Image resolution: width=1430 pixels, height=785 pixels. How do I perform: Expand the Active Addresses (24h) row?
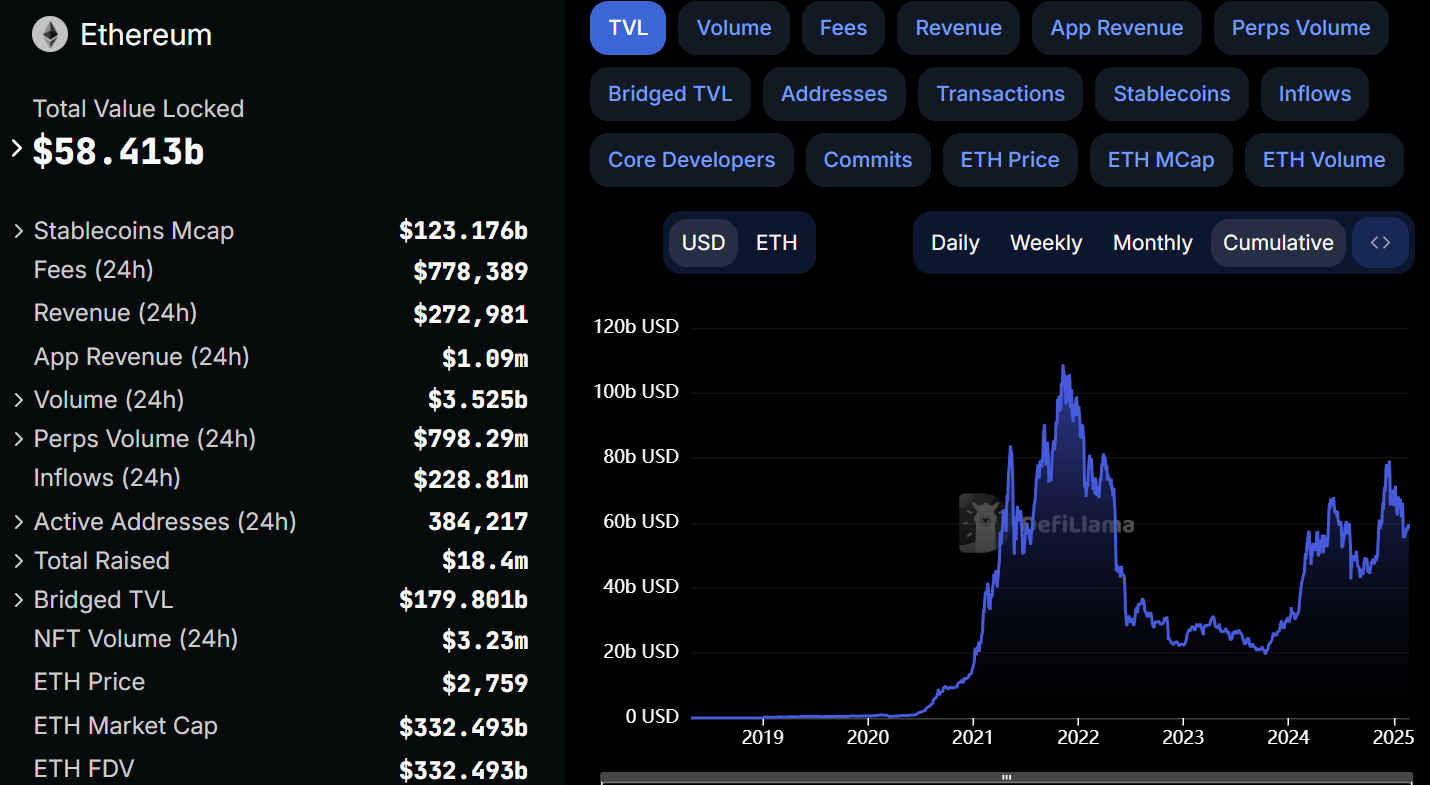tap(19, 522)
